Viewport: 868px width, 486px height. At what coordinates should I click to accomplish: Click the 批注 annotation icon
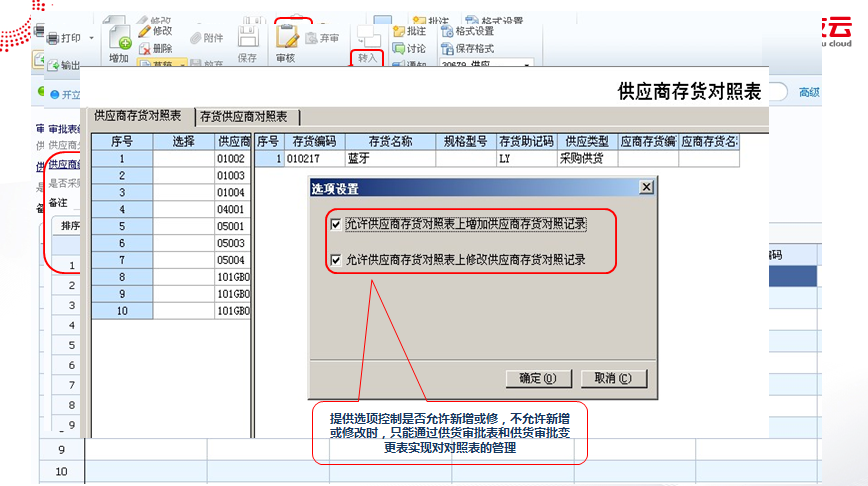[399, 31]
